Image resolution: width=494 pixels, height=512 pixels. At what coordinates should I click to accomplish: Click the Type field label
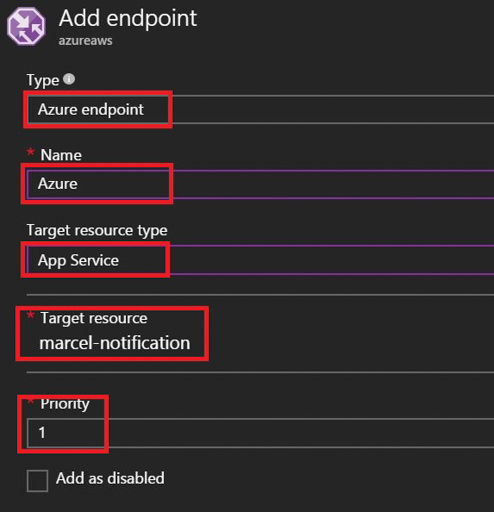pos(43,80)
